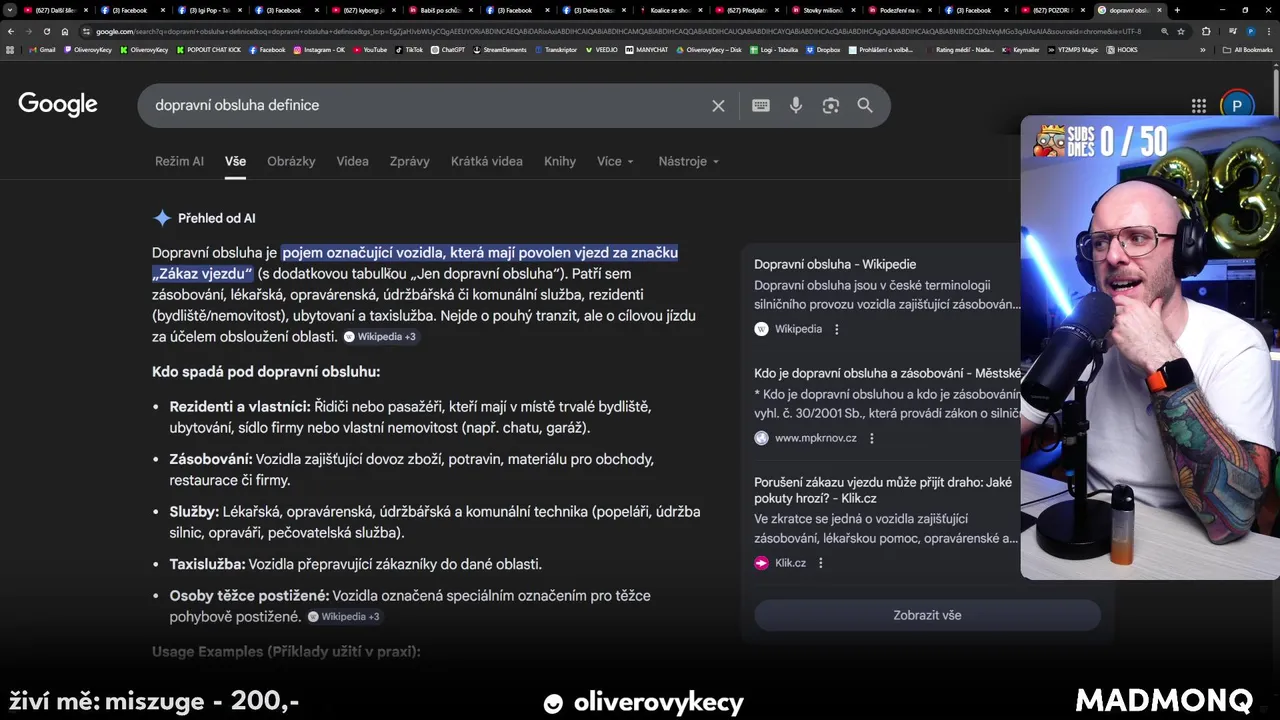Switch to Videa results tab

click(x=352, y=161)
